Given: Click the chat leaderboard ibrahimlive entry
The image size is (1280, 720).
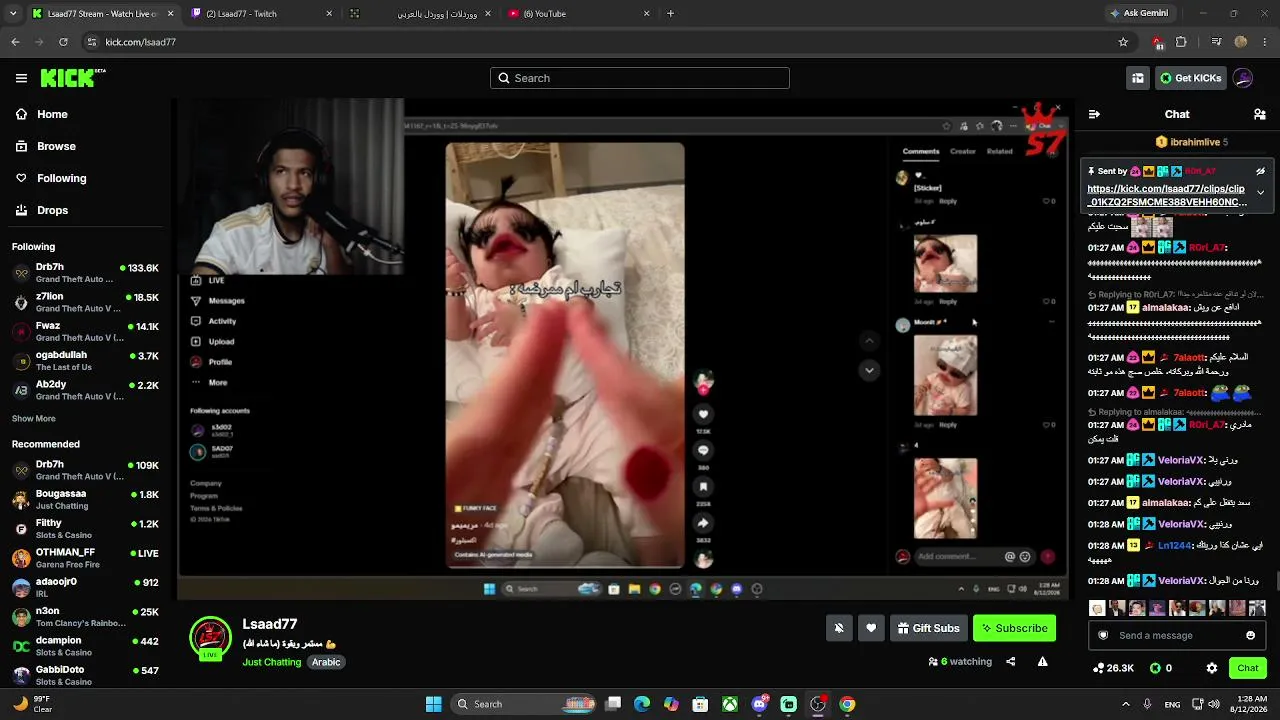Looking at the screenshot, I should click(x=1192, y=142).
